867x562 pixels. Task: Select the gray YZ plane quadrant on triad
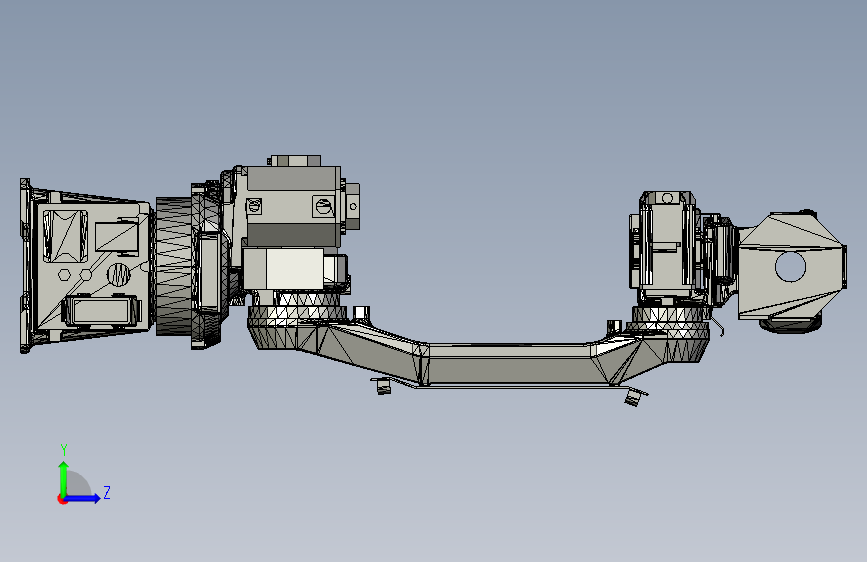point(78,484)
